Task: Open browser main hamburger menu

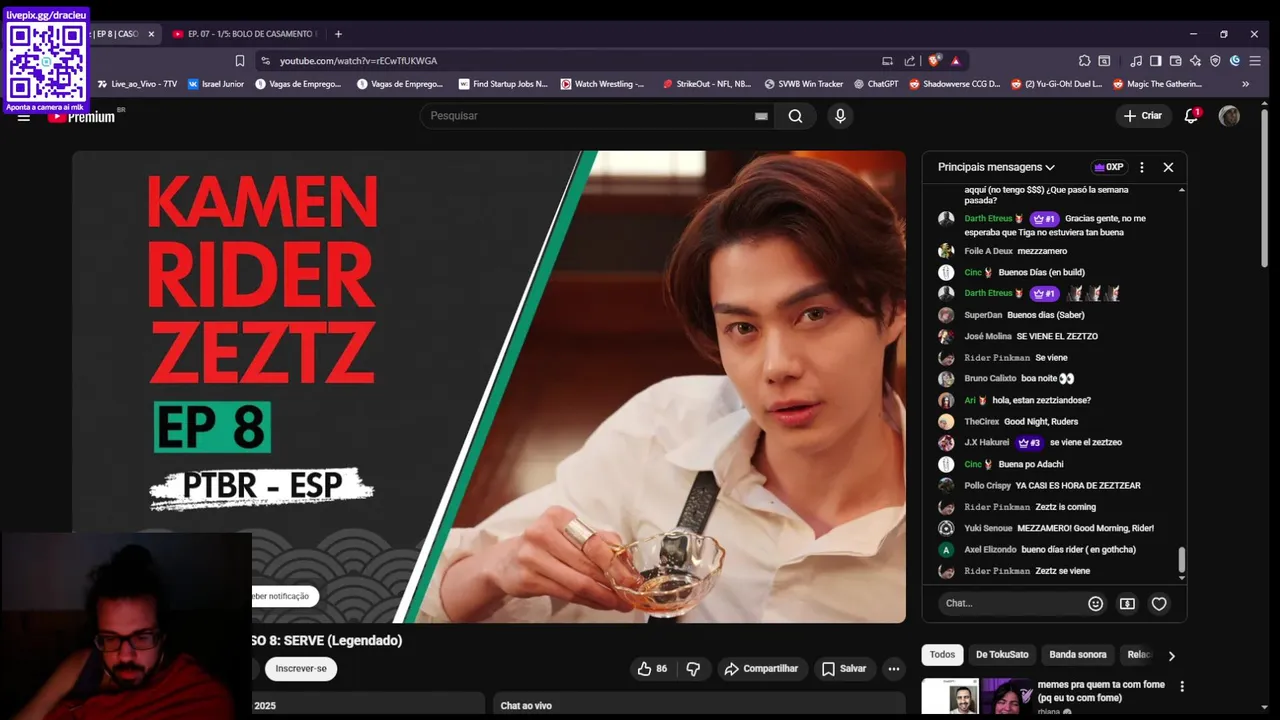Action: [1257, 61]
